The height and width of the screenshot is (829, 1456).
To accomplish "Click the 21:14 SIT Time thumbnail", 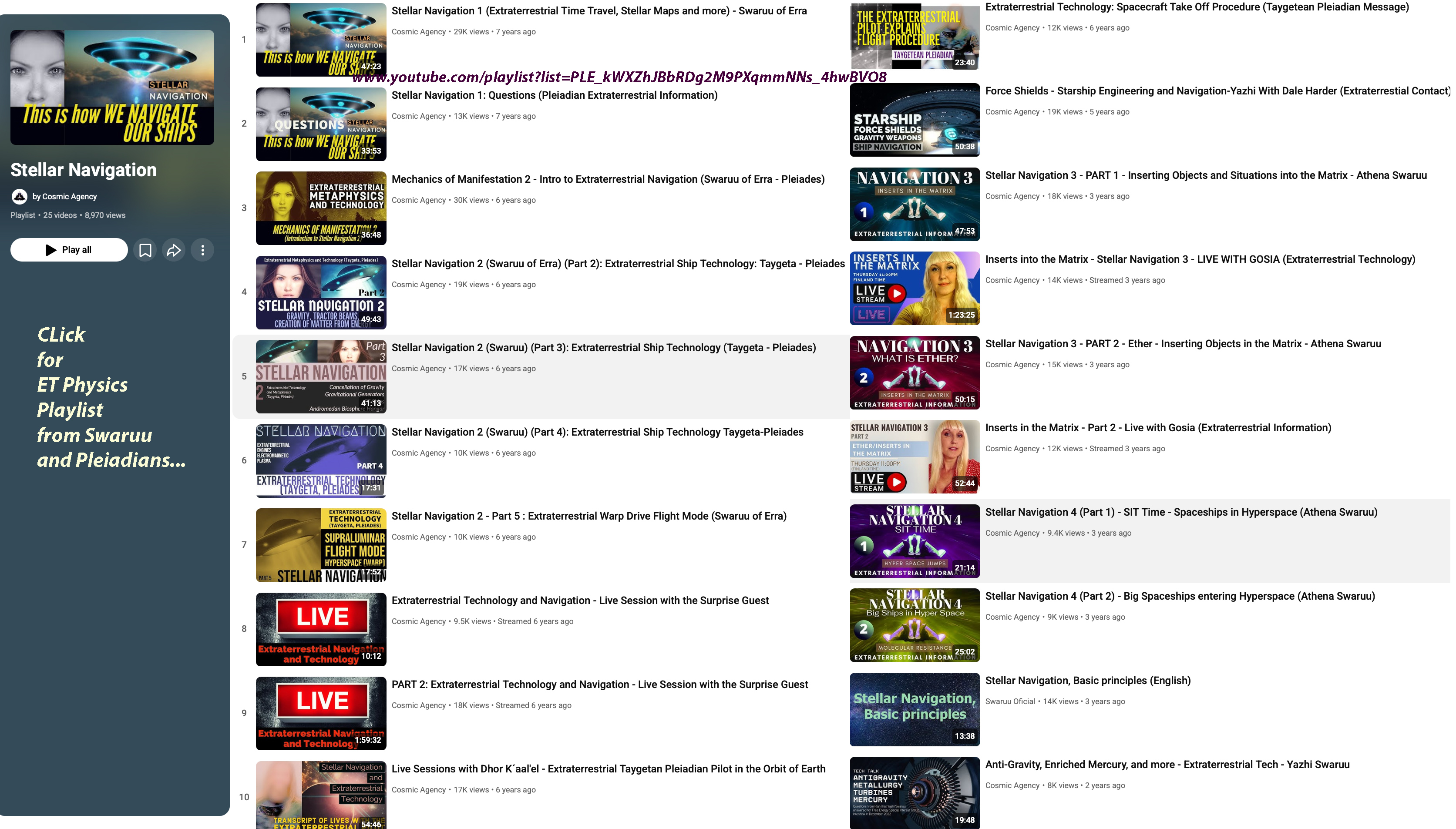I will point(915,541).
